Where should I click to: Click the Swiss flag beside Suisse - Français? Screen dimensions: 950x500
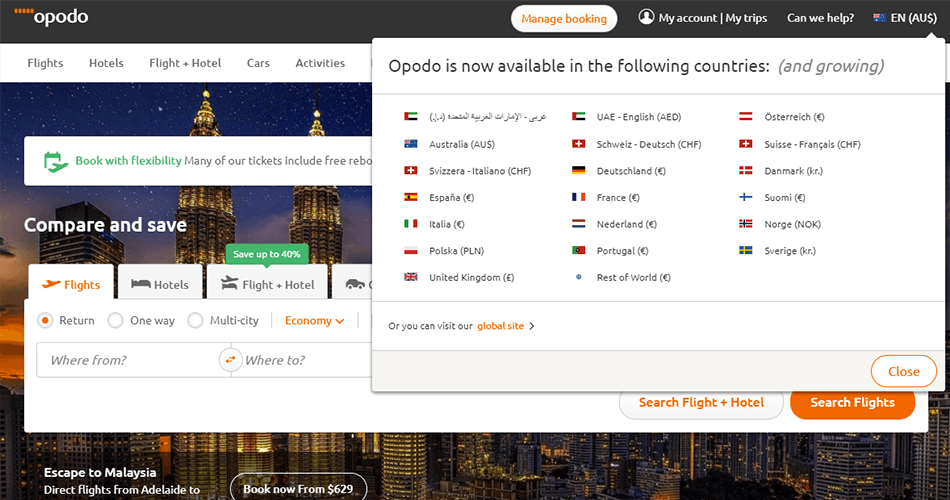[746, 144]
